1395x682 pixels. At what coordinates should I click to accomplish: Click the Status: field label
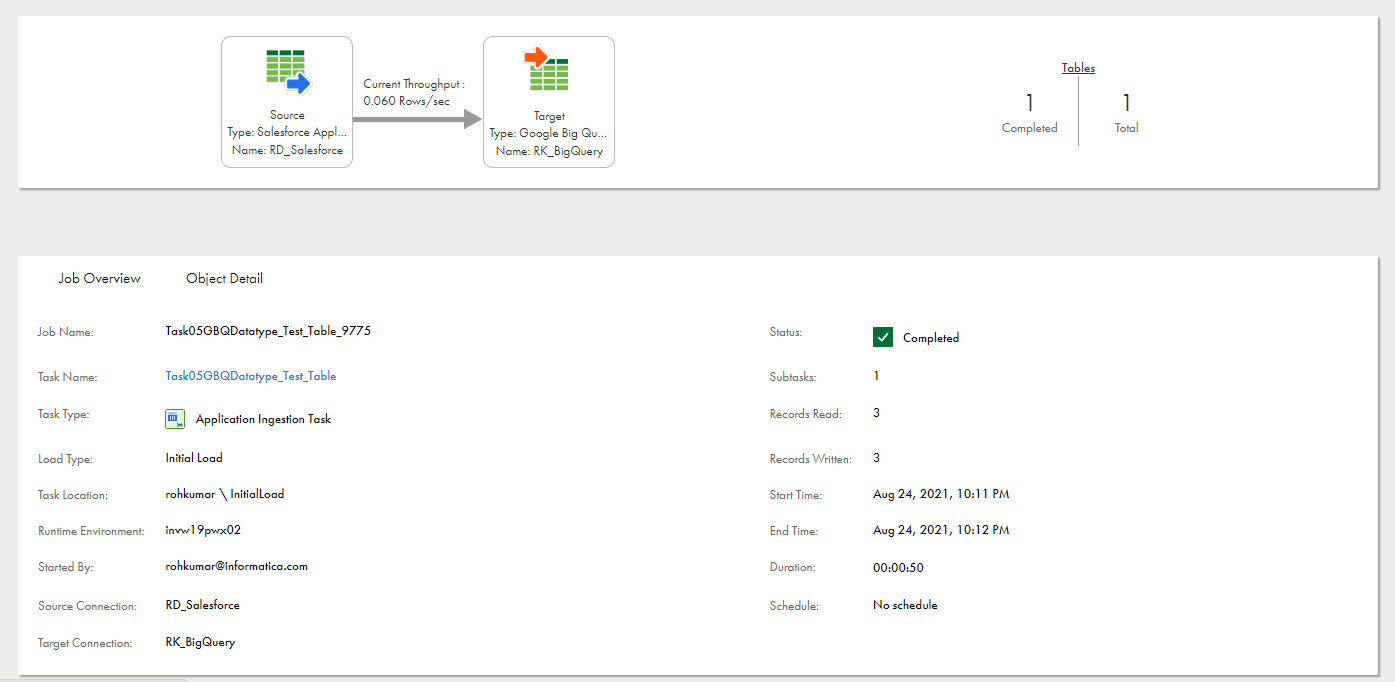(786, 332)
